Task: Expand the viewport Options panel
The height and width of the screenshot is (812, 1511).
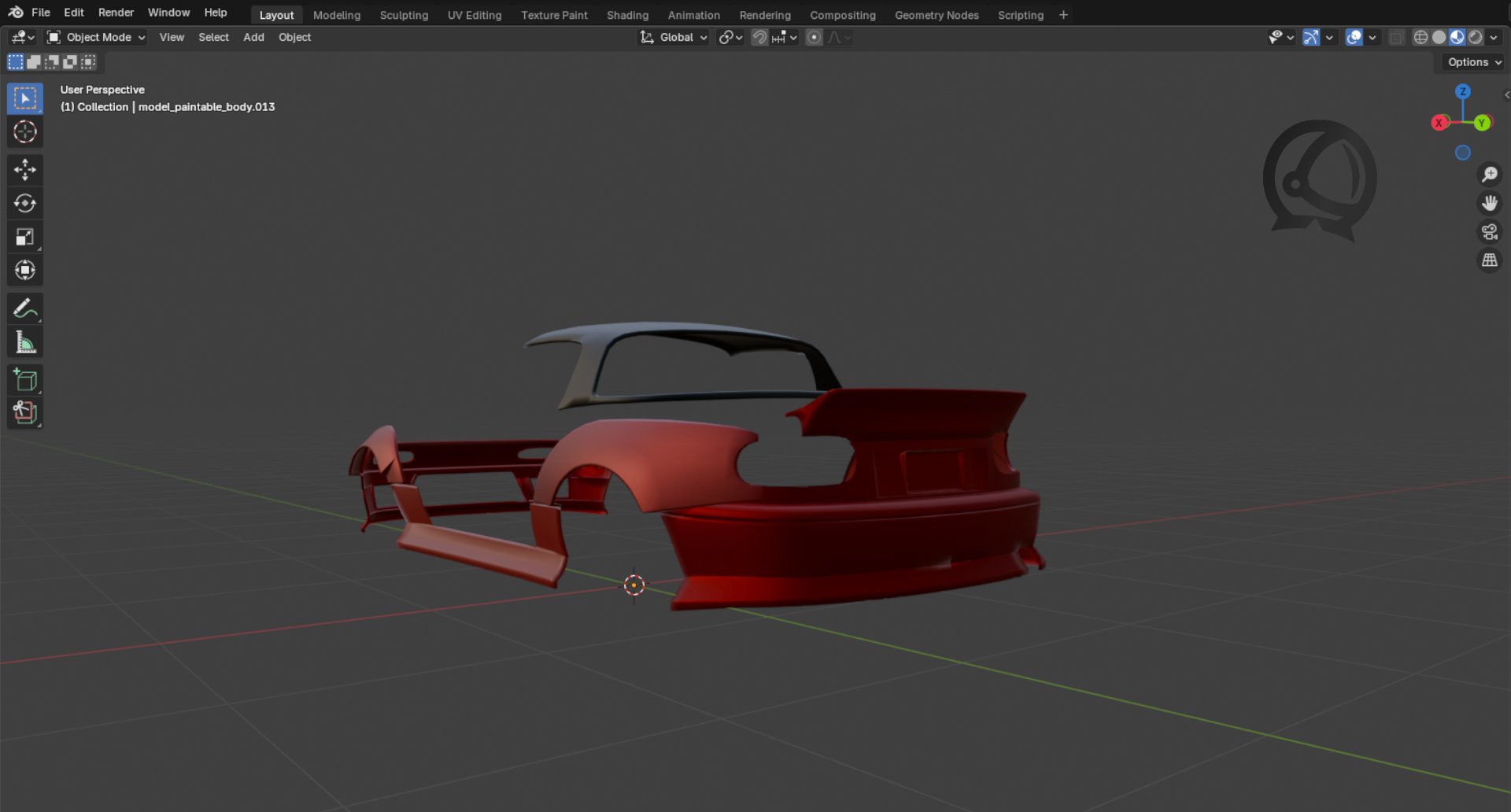Action: (1470, 62)
